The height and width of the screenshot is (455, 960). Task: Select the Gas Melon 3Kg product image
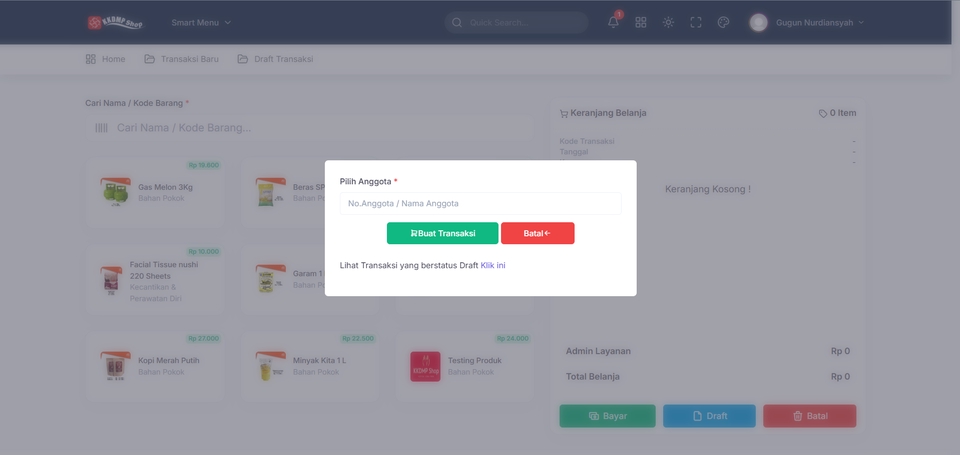(x=115, y=192)
